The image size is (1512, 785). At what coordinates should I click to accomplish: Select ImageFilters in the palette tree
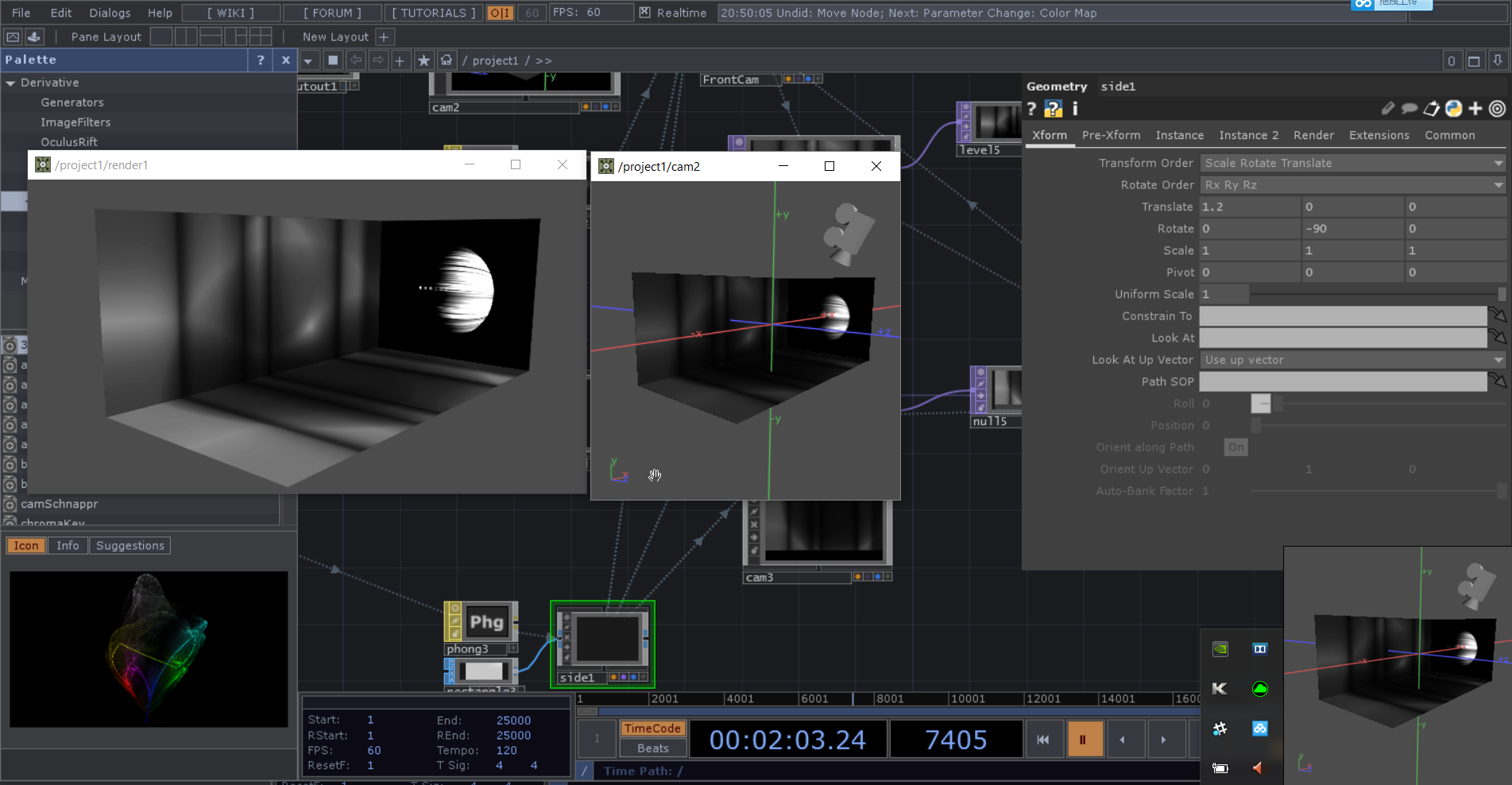click(75, 122)
